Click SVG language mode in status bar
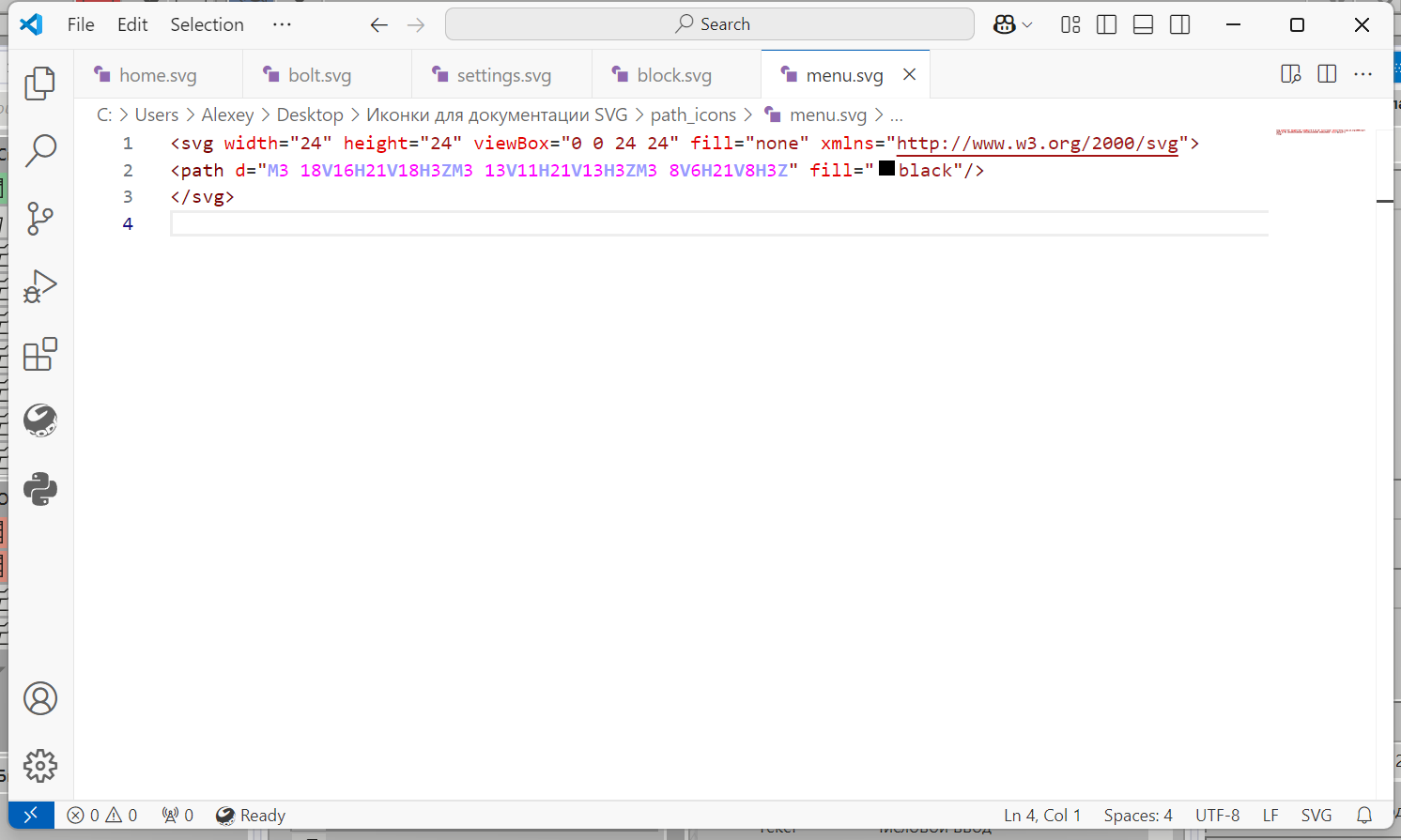Screen dimensions: 1401x840 pos(1316,816)
